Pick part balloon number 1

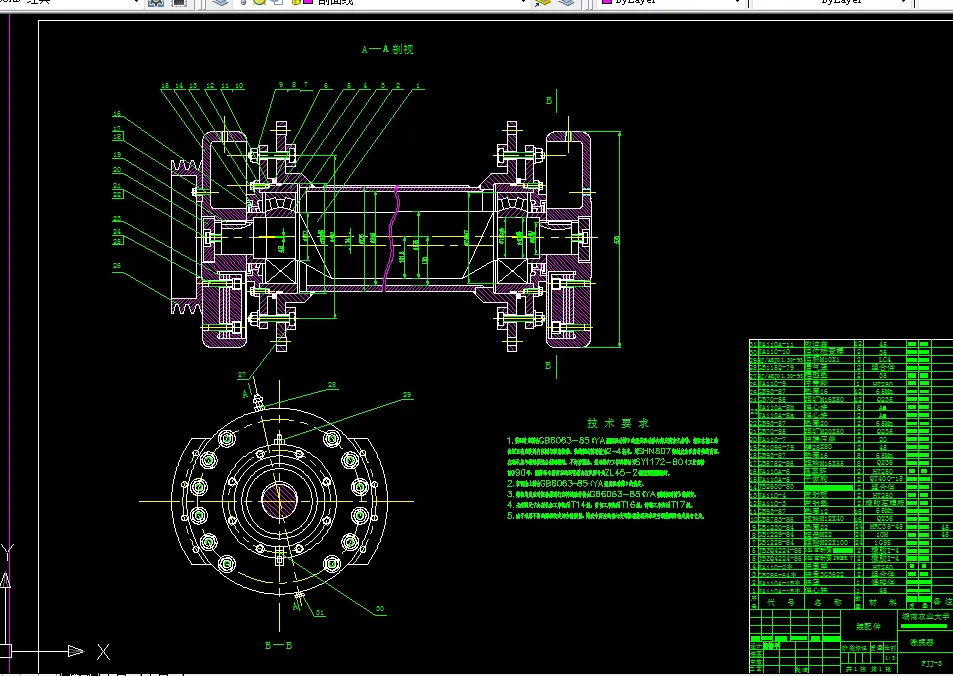coord(418,86)
